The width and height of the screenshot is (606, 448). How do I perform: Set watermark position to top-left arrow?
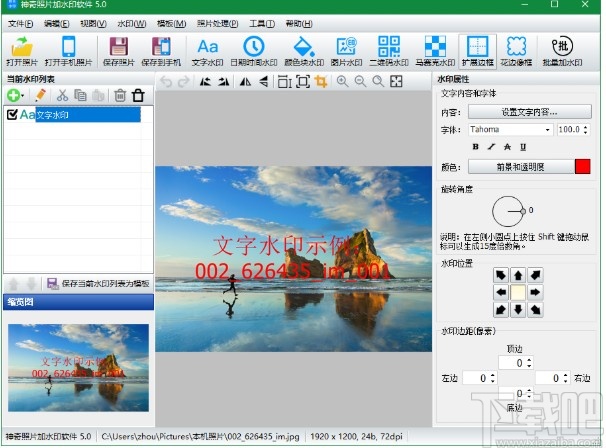[501, 275]
